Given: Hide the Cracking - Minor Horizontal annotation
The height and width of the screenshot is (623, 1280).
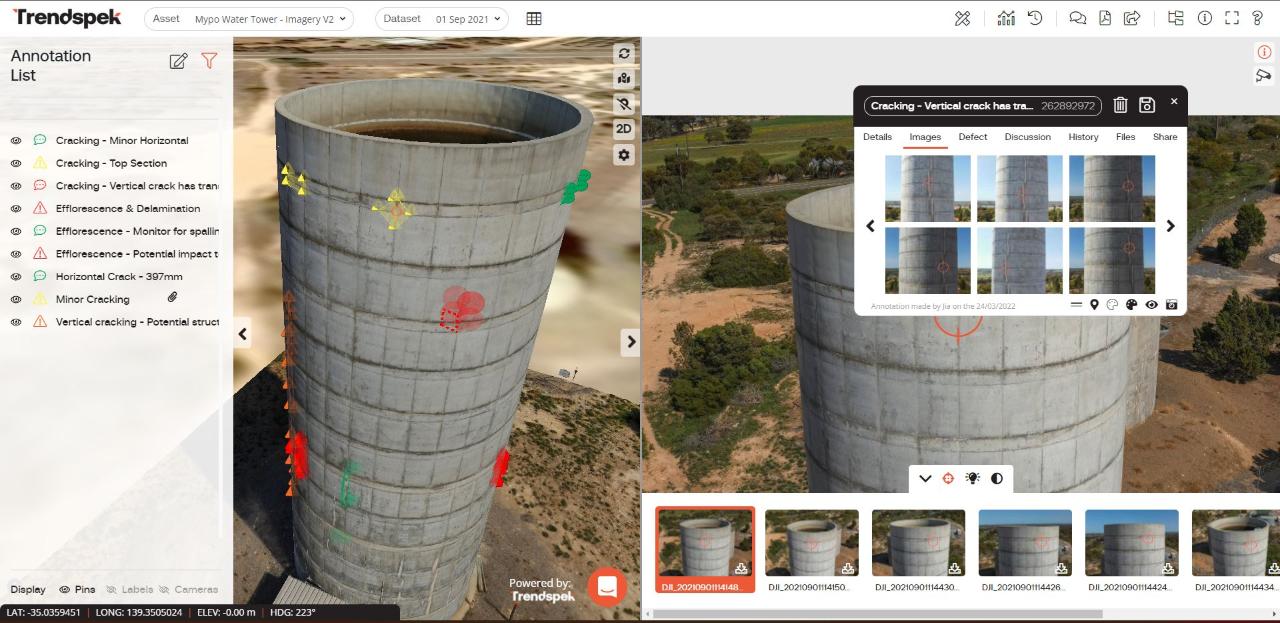Looking at the screenshot, I should pos(16,141).
